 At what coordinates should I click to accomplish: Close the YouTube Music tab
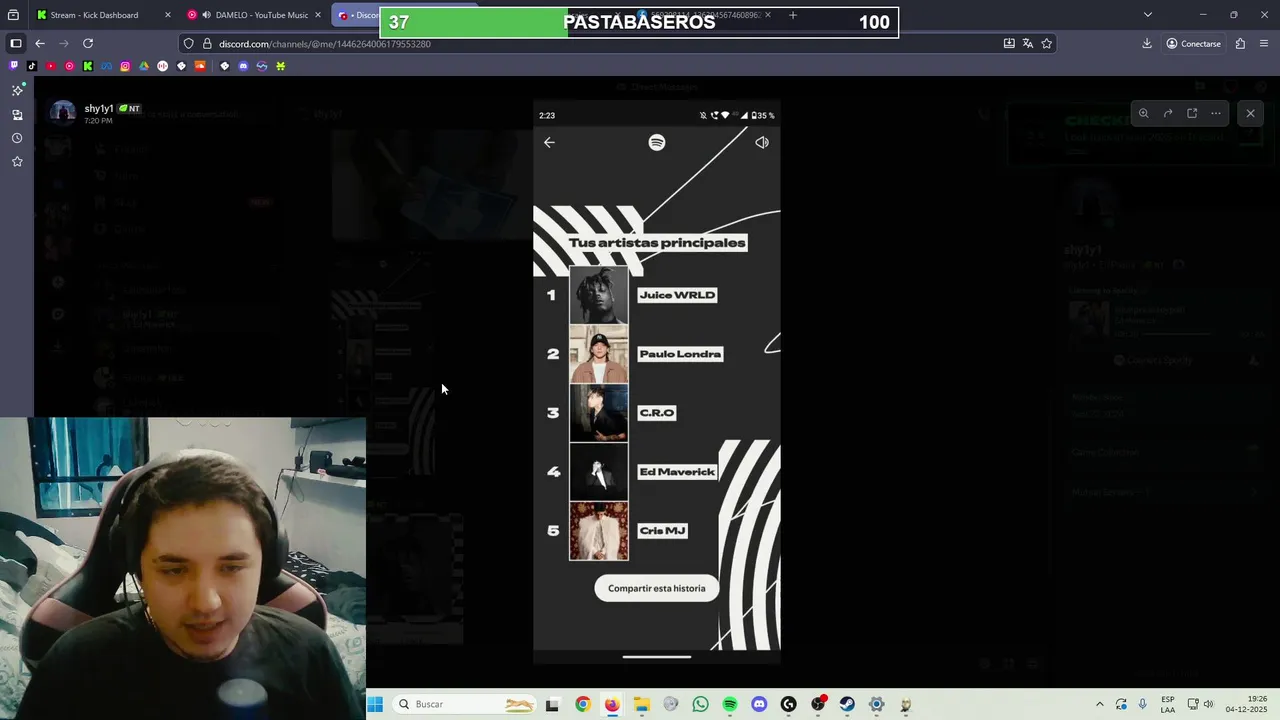[318, 15]
